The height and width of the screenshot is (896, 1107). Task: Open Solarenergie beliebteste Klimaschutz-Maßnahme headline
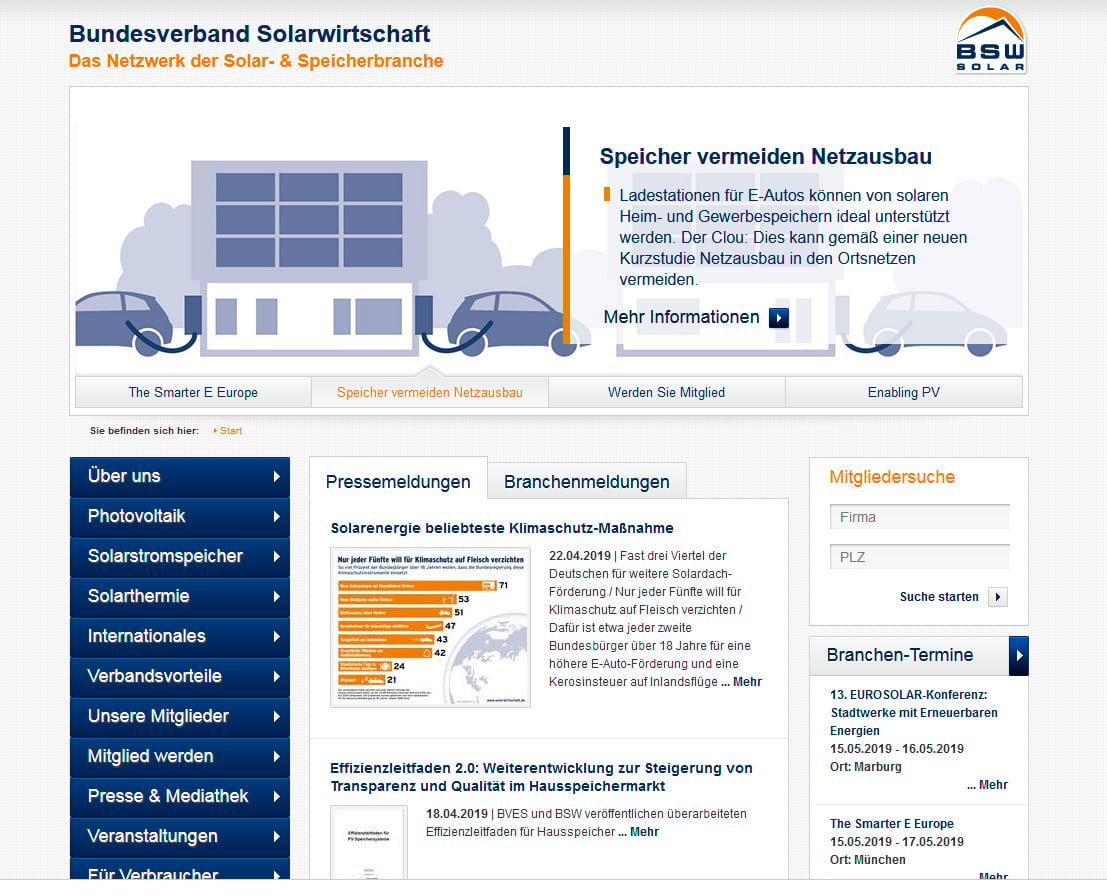tap(502, 528)
